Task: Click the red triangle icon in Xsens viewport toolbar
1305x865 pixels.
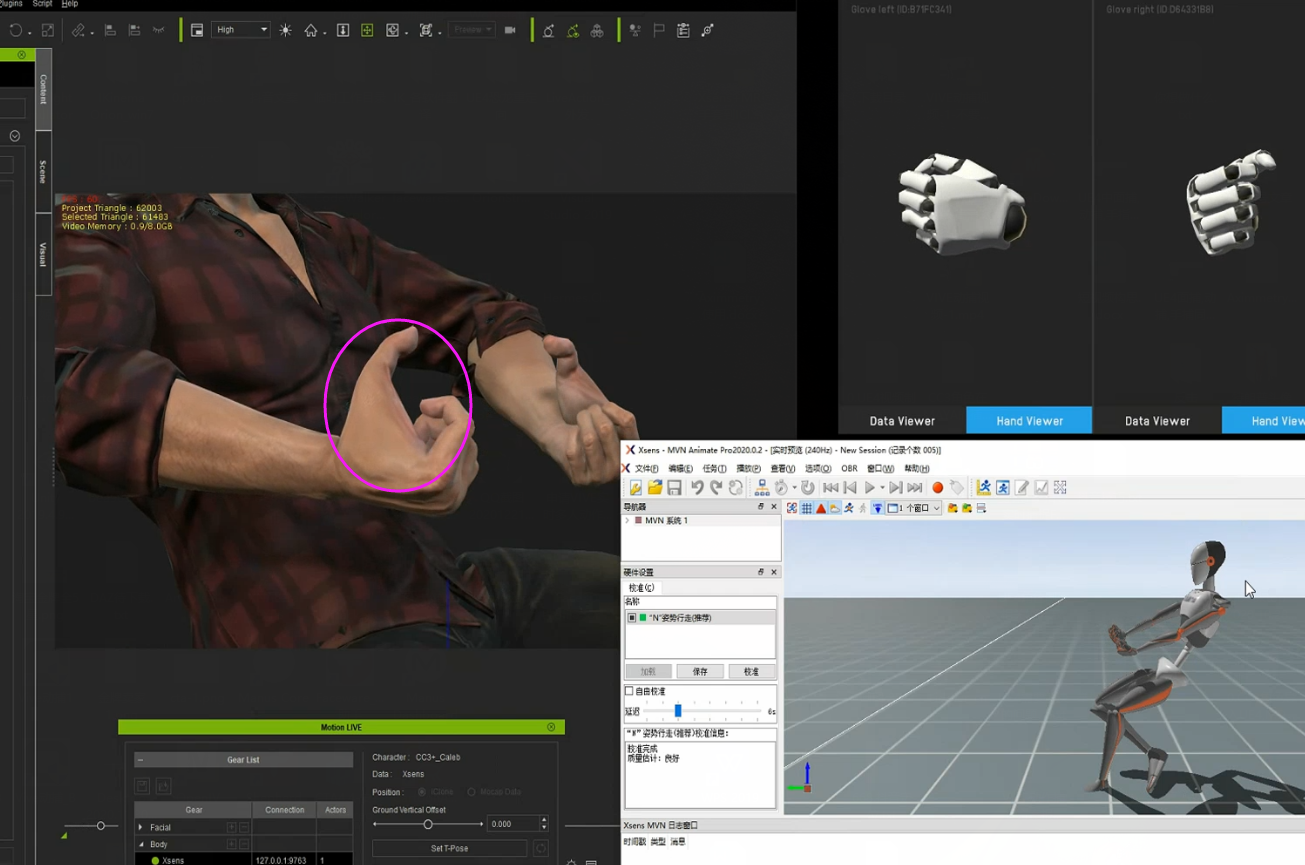Action: pos(821,508)
